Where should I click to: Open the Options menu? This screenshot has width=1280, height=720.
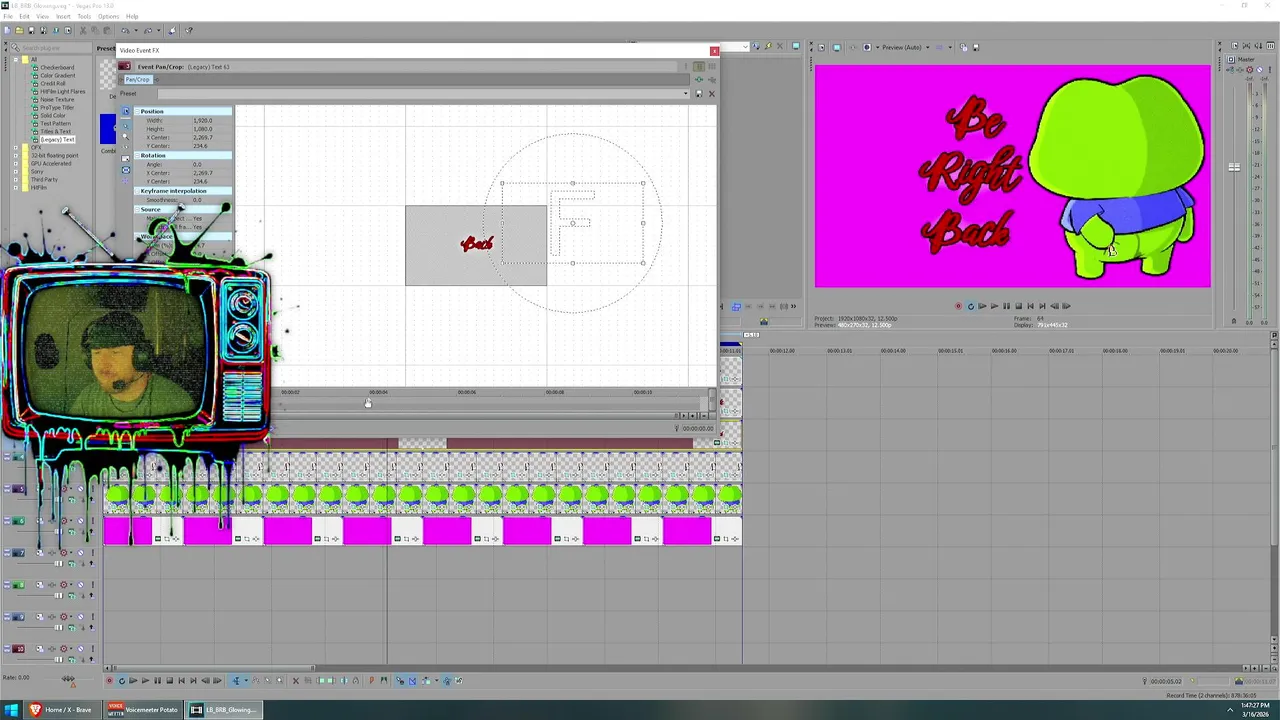coord(107,16)
